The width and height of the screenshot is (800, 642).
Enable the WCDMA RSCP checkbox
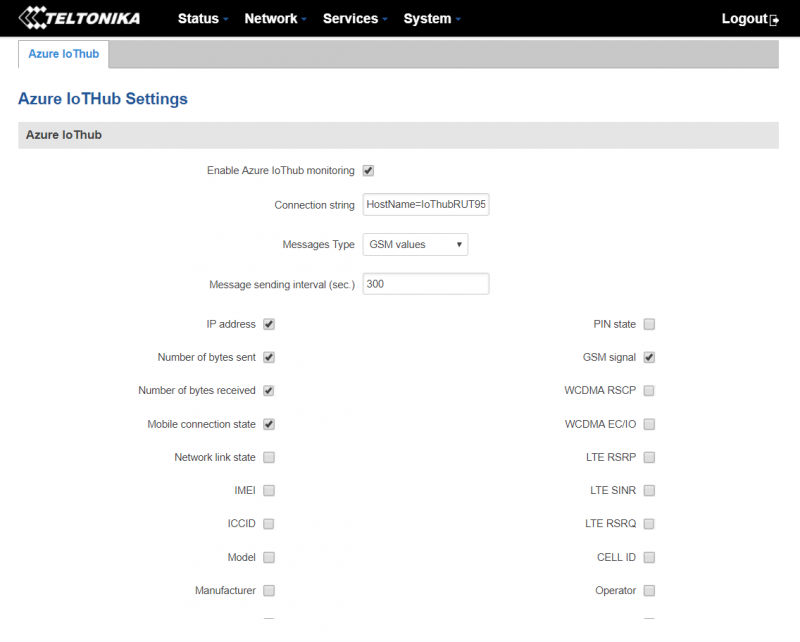(x=649, y=390)
